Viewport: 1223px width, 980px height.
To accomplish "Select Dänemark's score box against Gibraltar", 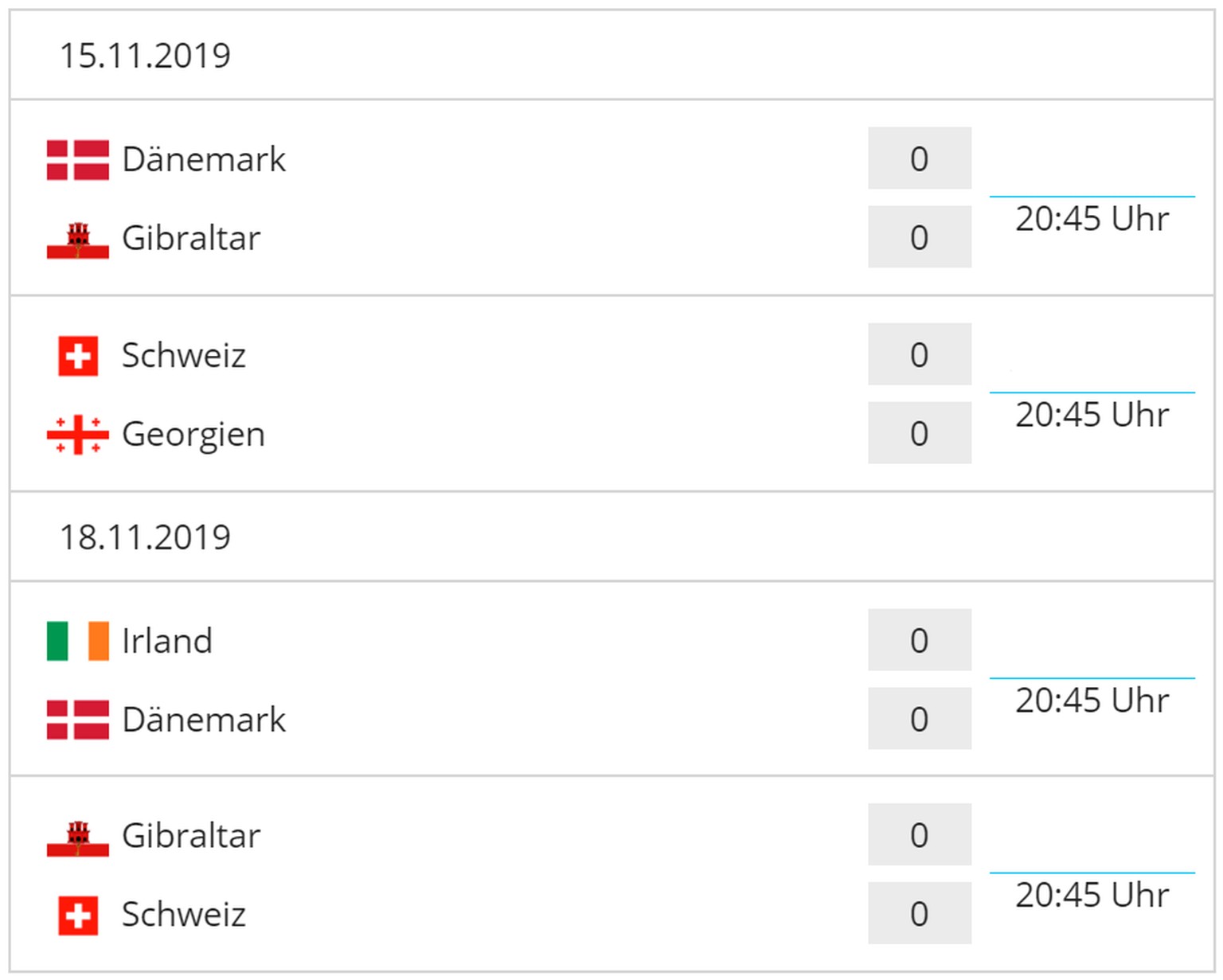I will pos(919,158).
